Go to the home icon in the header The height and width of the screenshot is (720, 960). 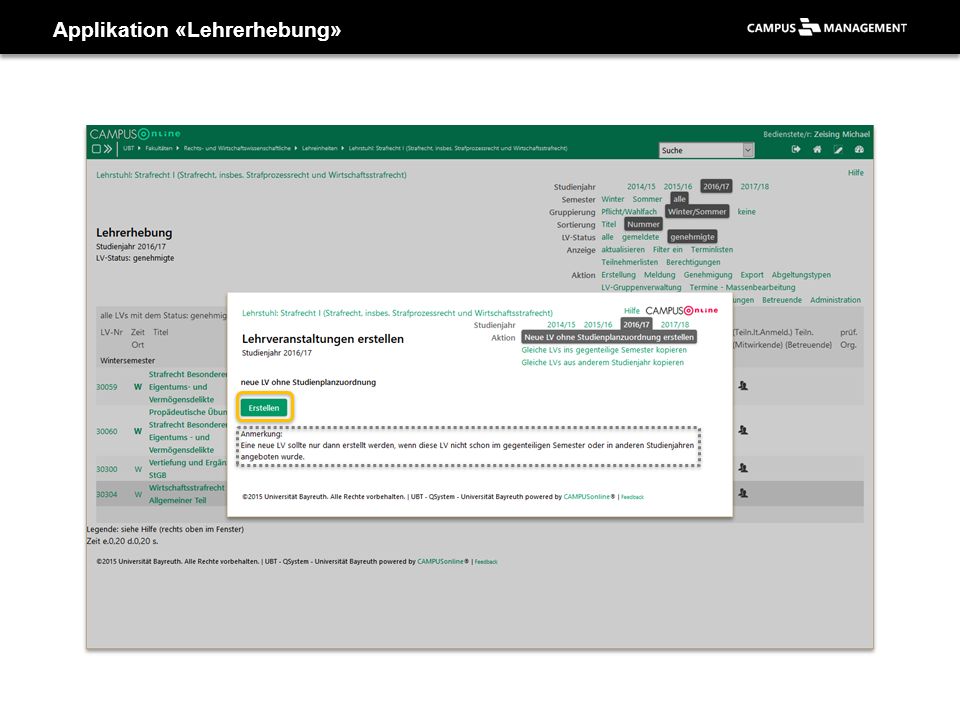tap(817, 149)
